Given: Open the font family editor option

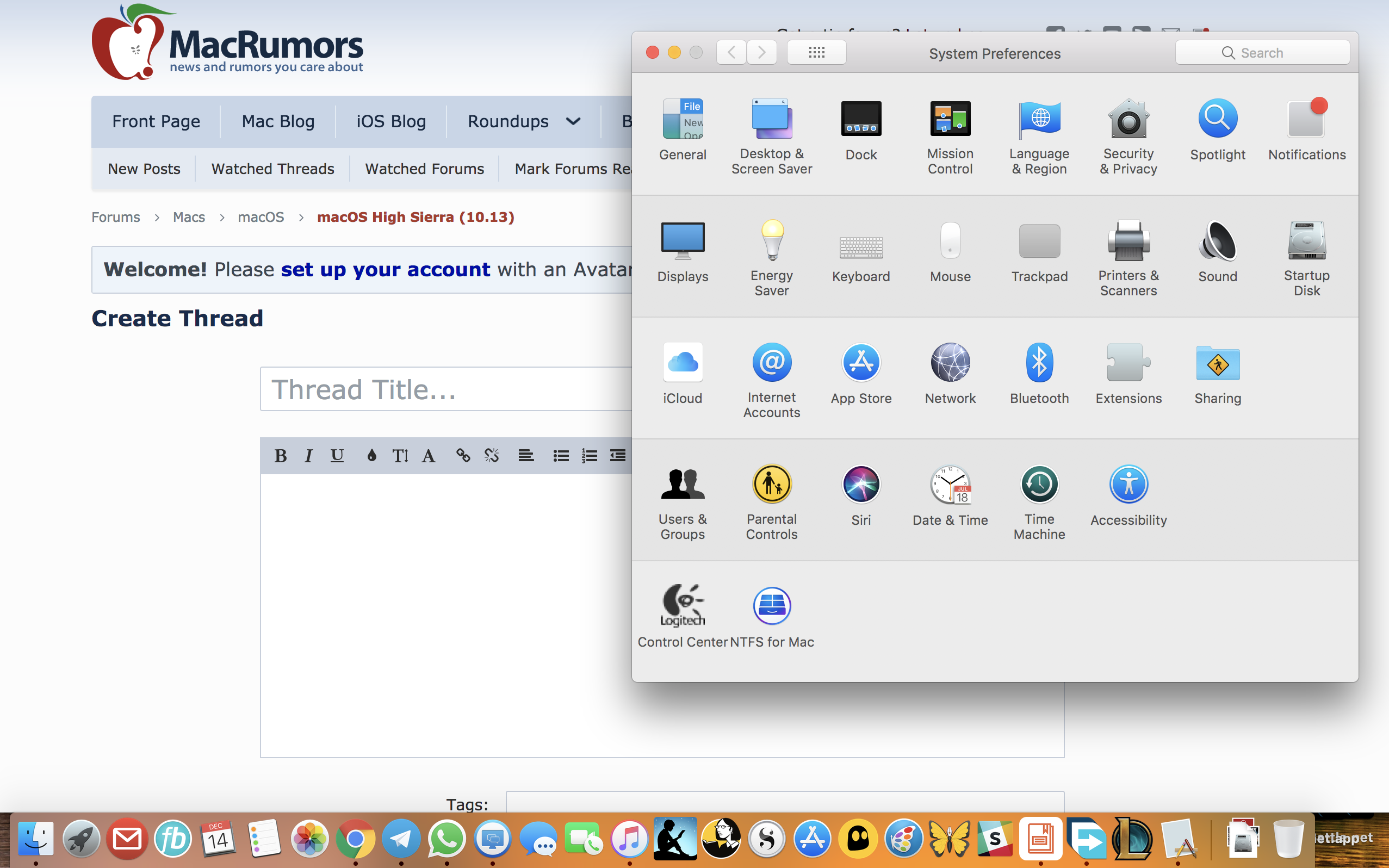Looking at the screenshot, I should pyautogui.click(x=428, y=456).
